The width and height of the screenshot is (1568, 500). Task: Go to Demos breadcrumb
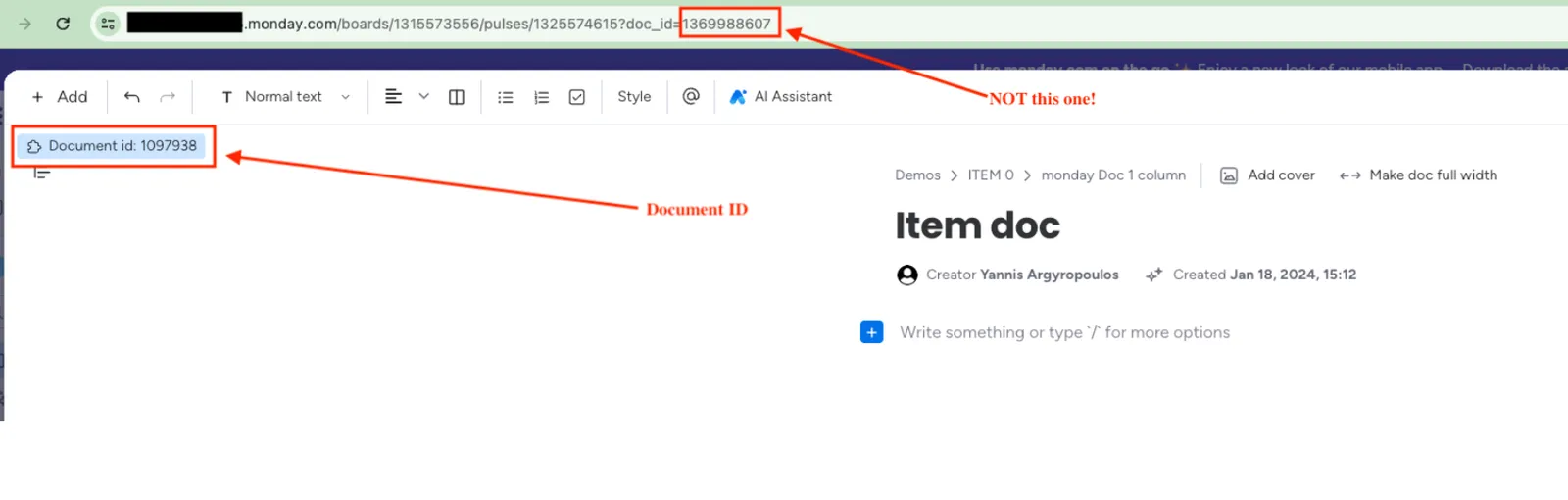click(x=917, y=175)
